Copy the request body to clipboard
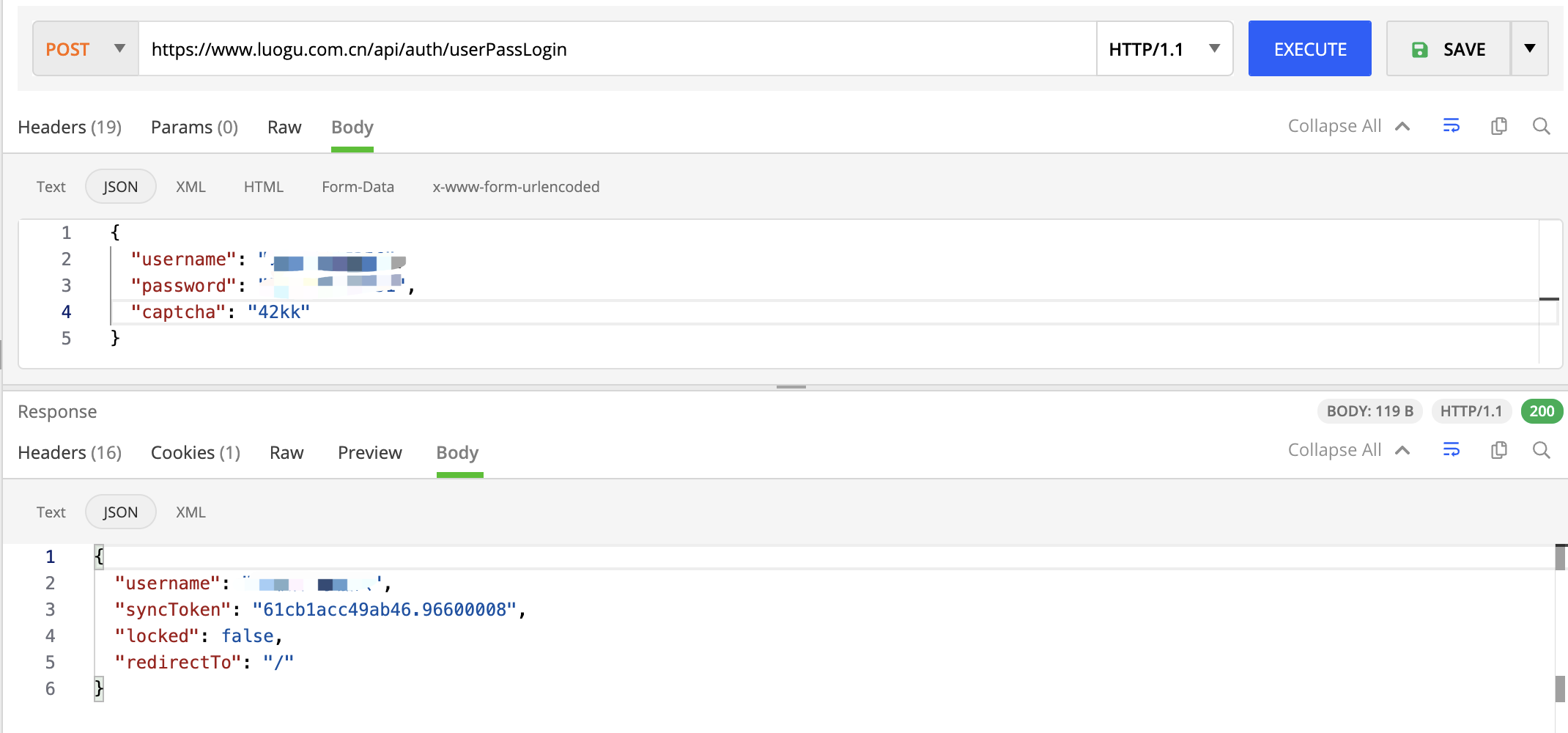The width and height of the screenshot is (1568, 733). click(x=1499, y=126)
